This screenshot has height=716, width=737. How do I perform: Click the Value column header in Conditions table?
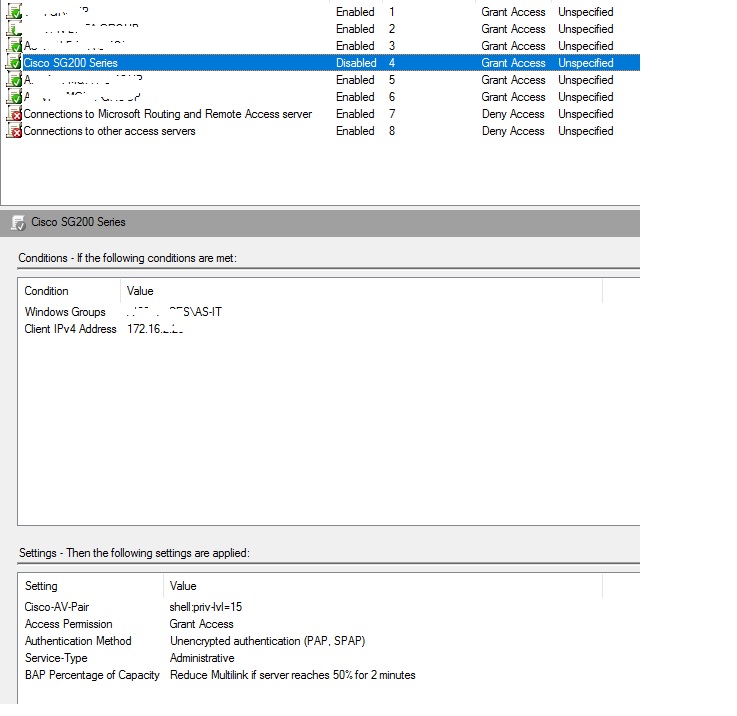pos(140,291)
